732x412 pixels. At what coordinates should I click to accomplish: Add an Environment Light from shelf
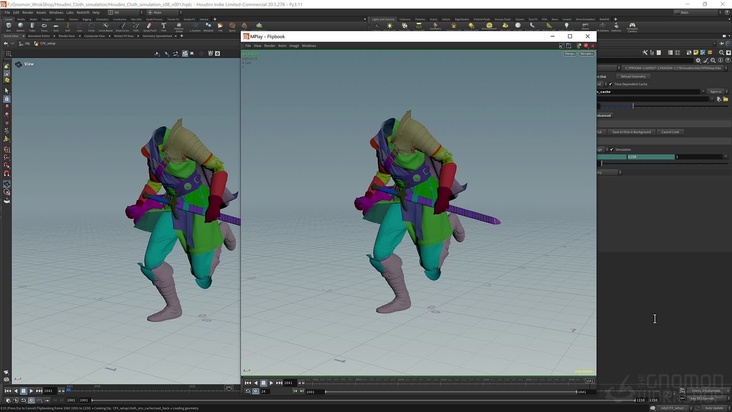click(489, 26)
